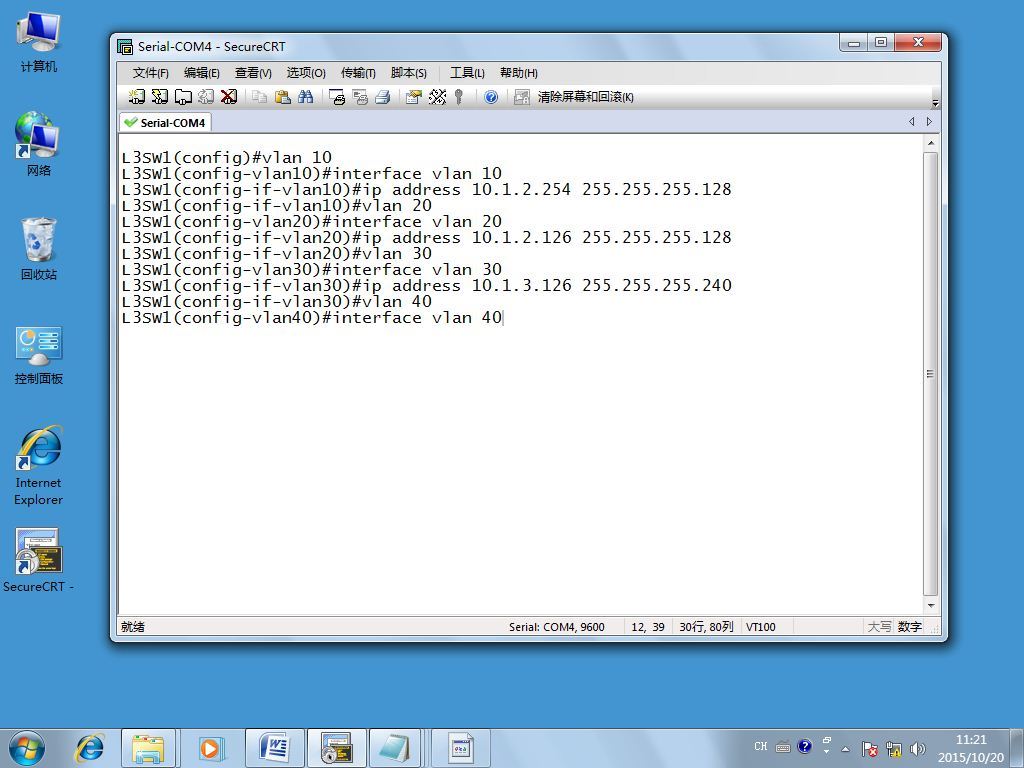Open Internet Explorer from taskbar

coord(89,748)
